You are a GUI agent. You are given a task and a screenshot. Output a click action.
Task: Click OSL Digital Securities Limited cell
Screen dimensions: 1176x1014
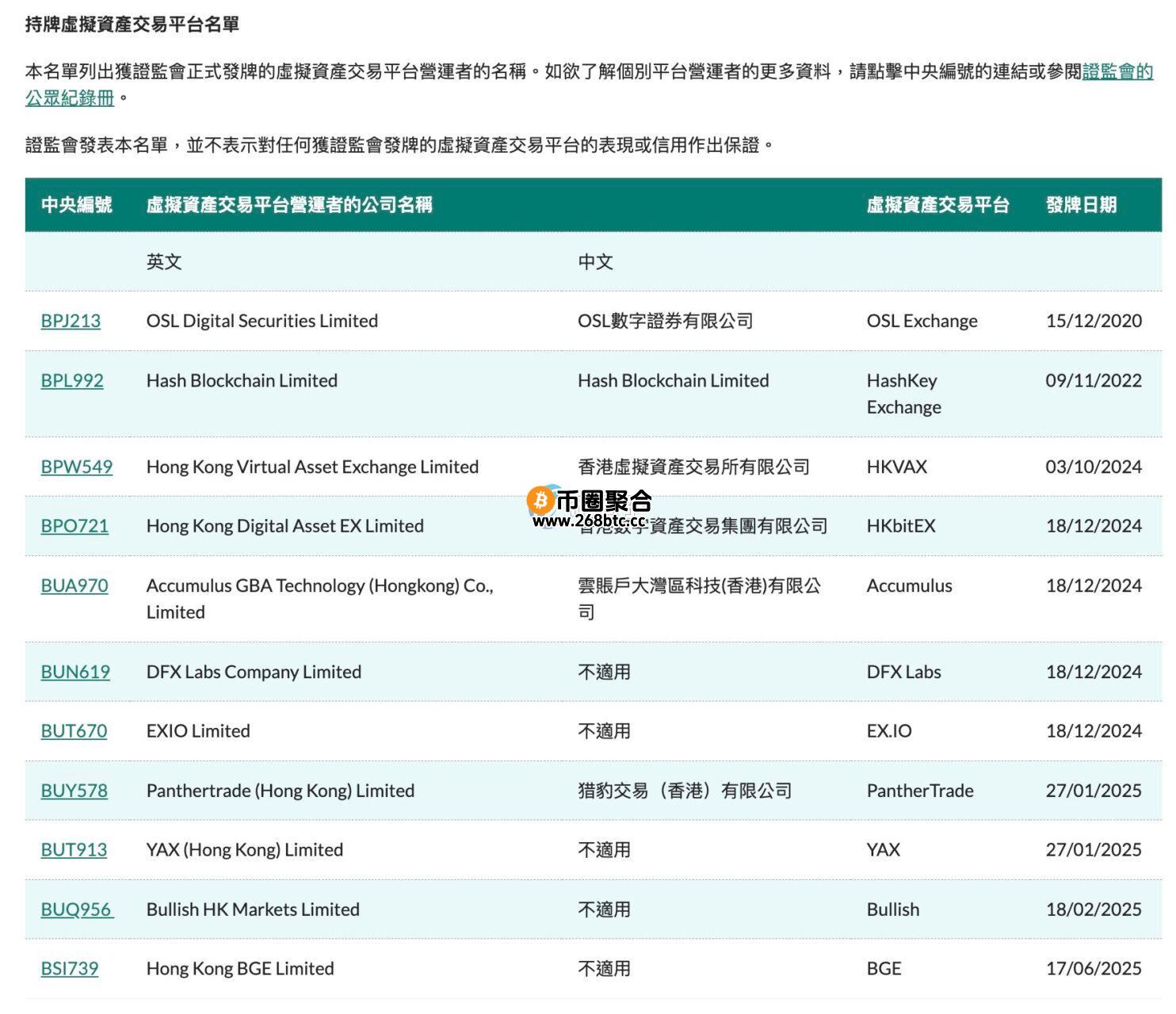pos(262,321)
